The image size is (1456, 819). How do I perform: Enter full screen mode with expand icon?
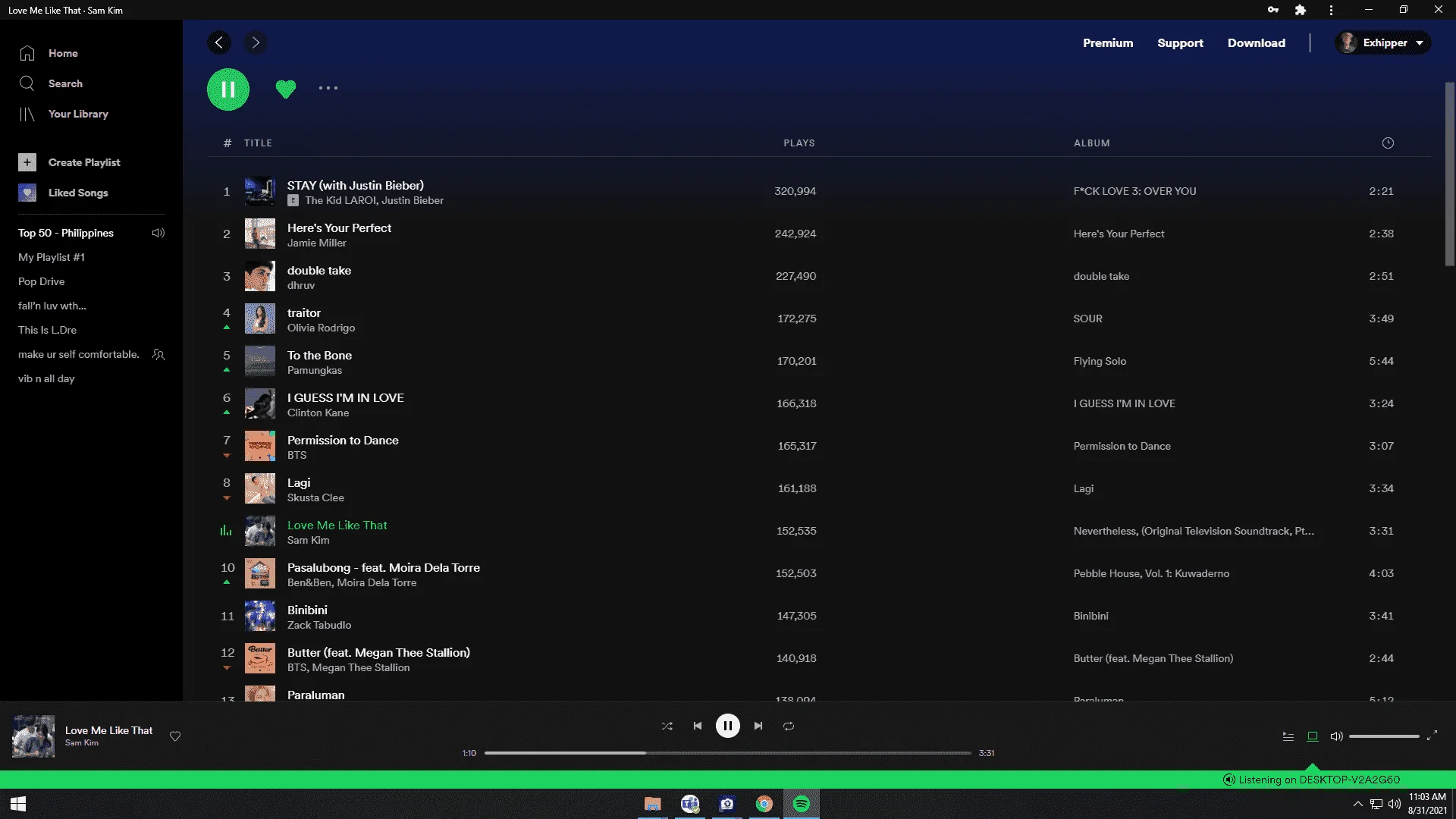point(1432,736)
